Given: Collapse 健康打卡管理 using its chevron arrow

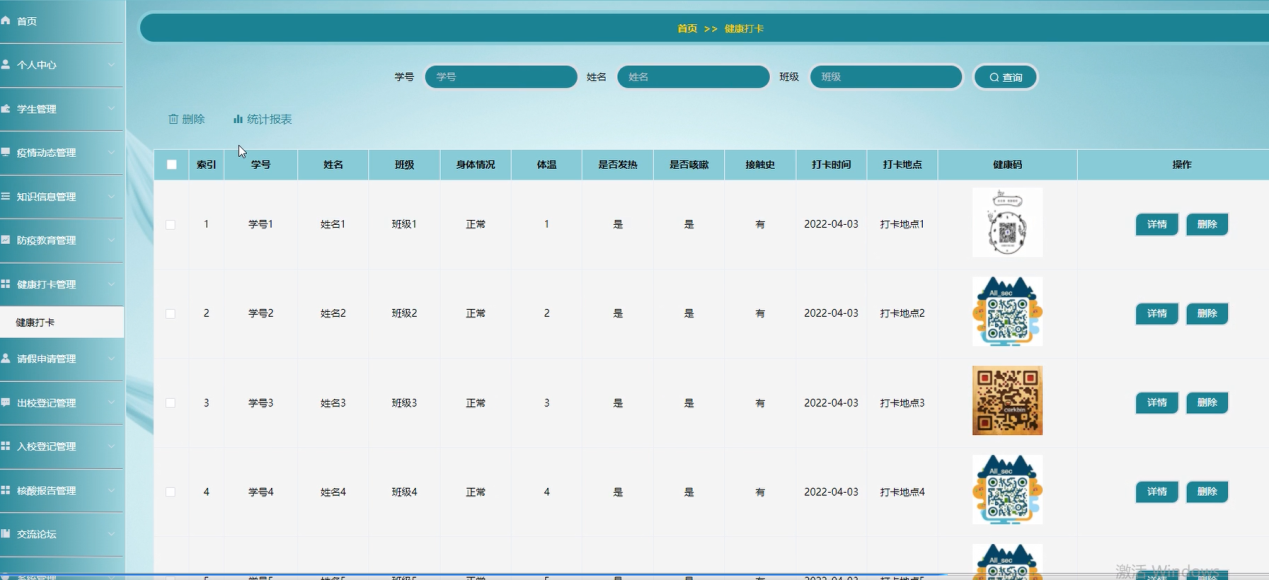Looking at the screenshot, I should pyautogui.click(x=112, y=285).
